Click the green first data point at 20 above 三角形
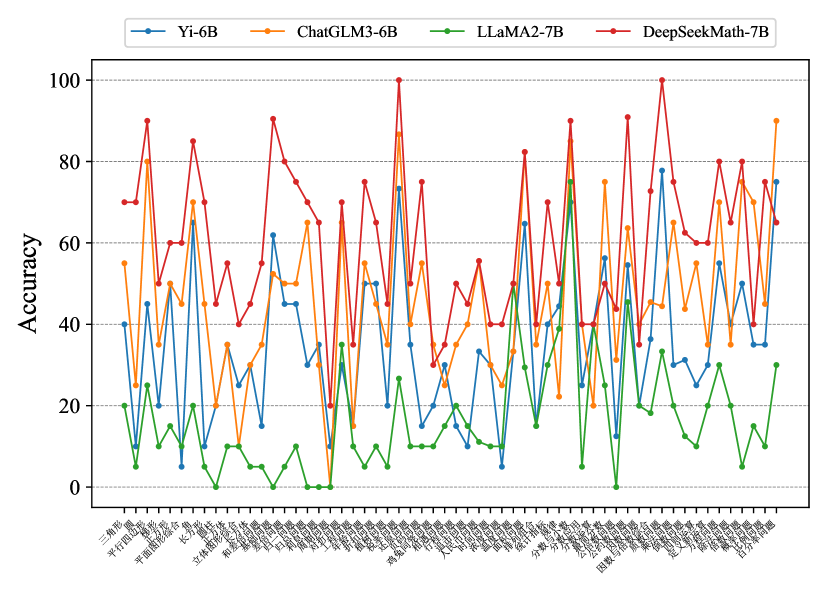830x593 pixels. [124, 406]
